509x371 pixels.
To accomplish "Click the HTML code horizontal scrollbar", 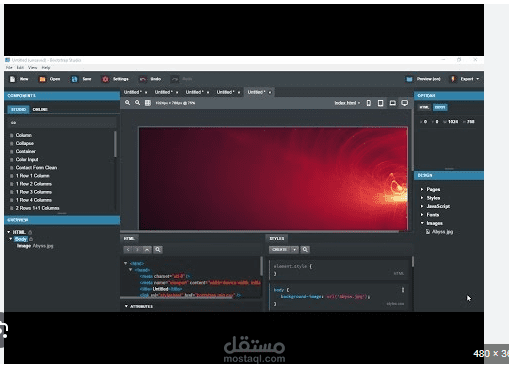I will click(177, 297).
